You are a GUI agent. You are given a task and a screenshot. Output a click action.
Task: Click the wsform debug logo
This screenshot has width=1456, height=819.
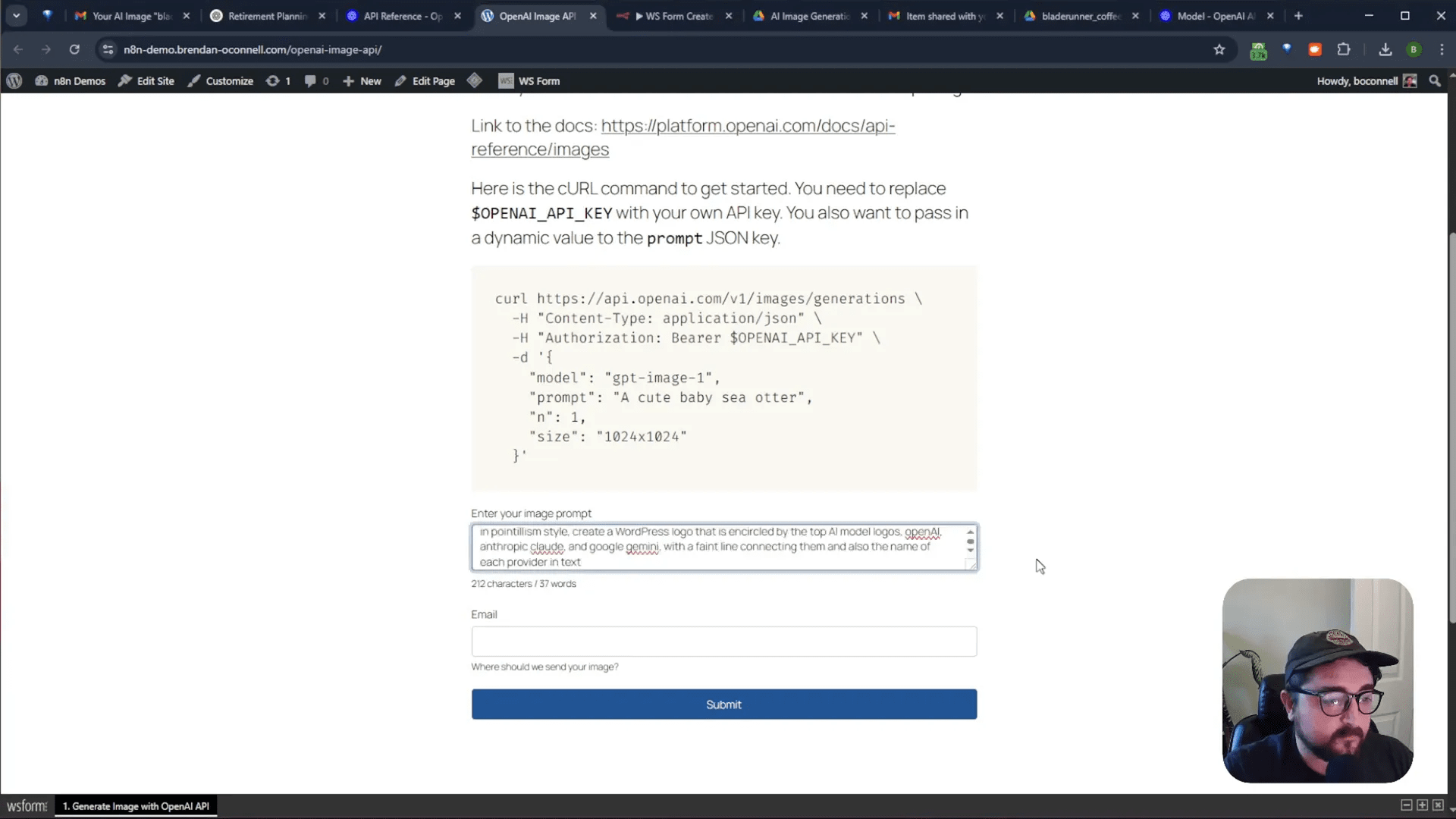coord(27,806)
